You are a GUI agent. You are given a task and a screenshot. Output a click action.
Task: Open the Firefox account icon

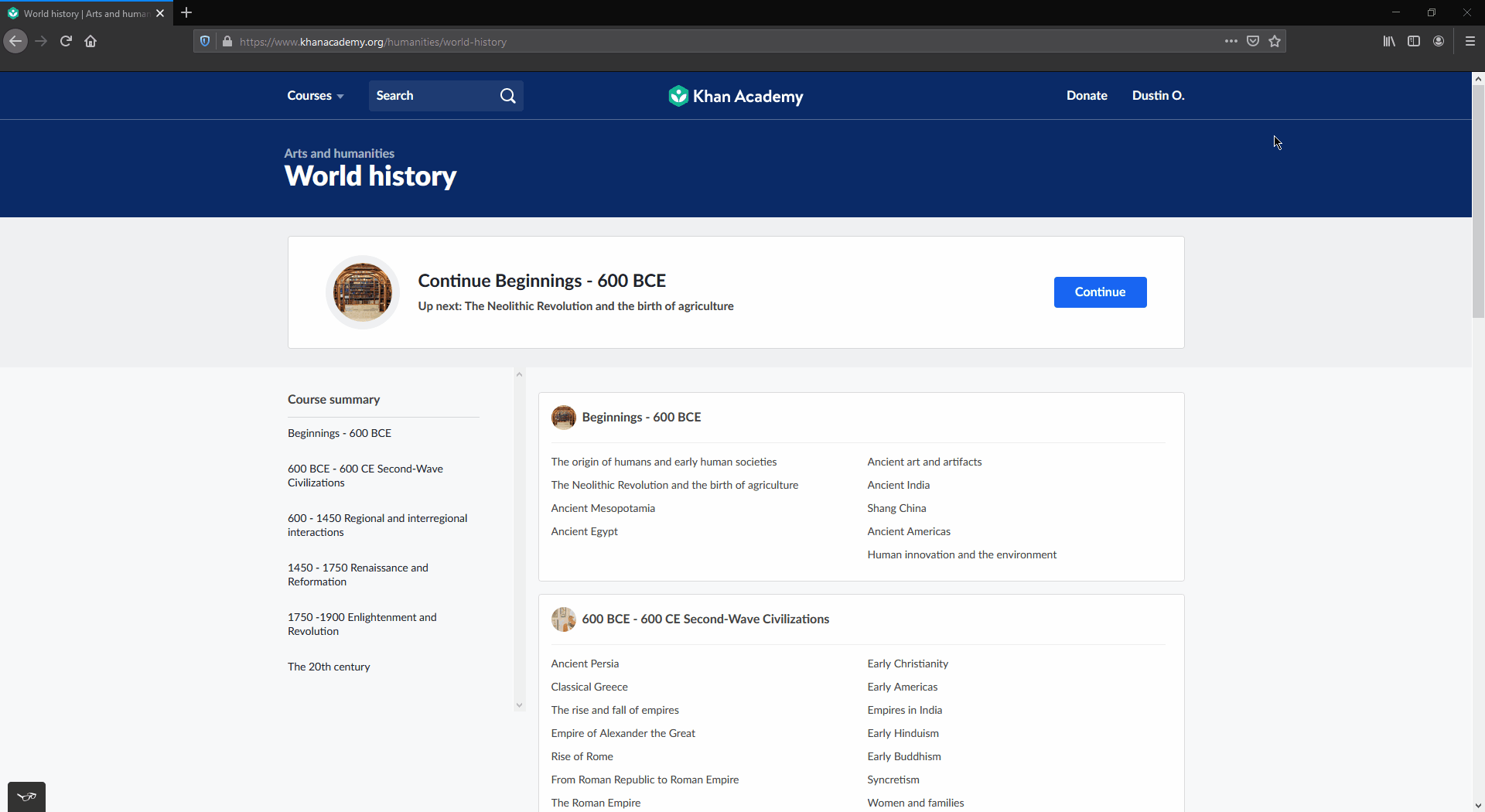(x=1439, y=41)
